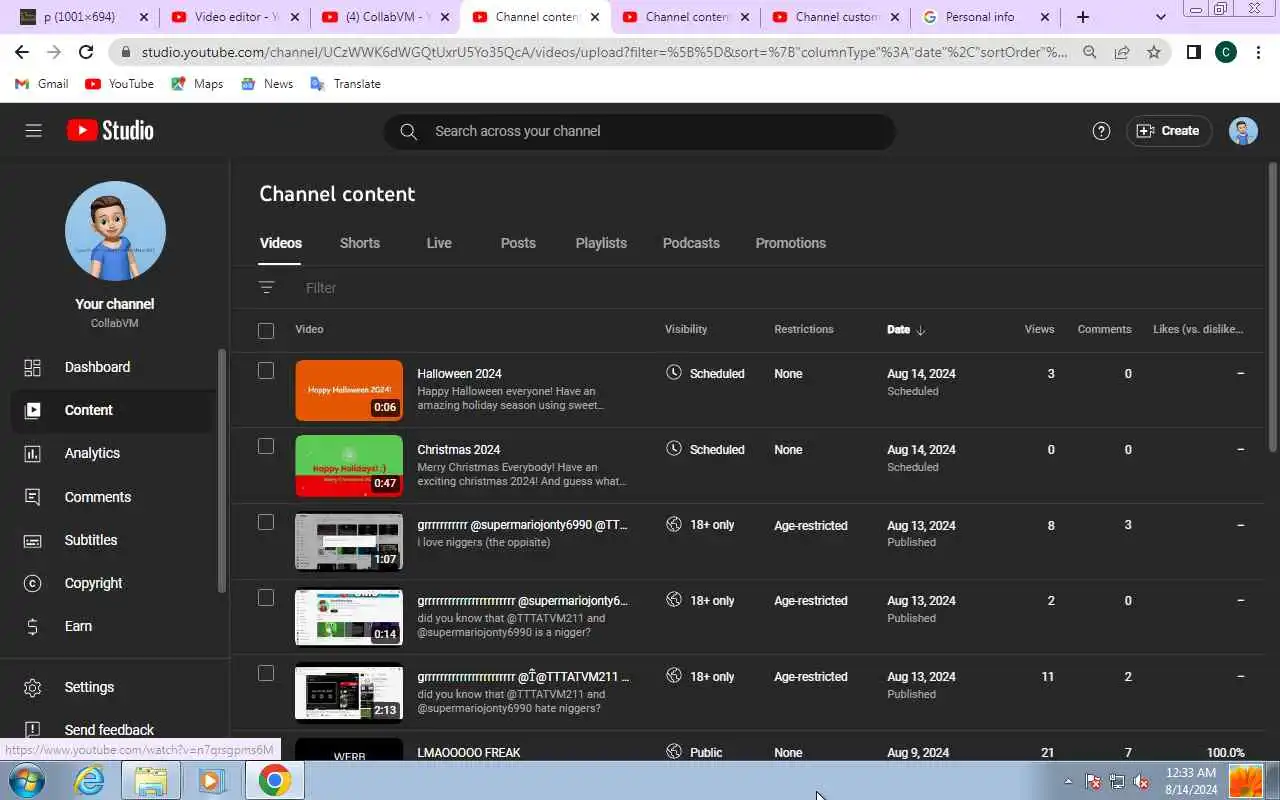Switch to the Podcasts tab
The image size is (1280, 800).
(691, 243)
